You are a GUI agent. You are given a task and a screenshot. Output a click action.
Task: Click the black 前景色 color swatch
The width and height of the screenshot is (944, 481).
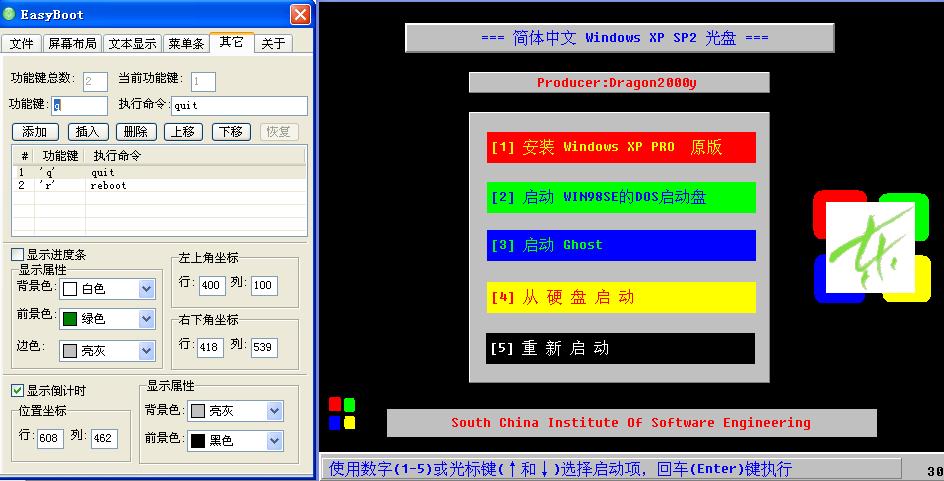click(197, 441)
